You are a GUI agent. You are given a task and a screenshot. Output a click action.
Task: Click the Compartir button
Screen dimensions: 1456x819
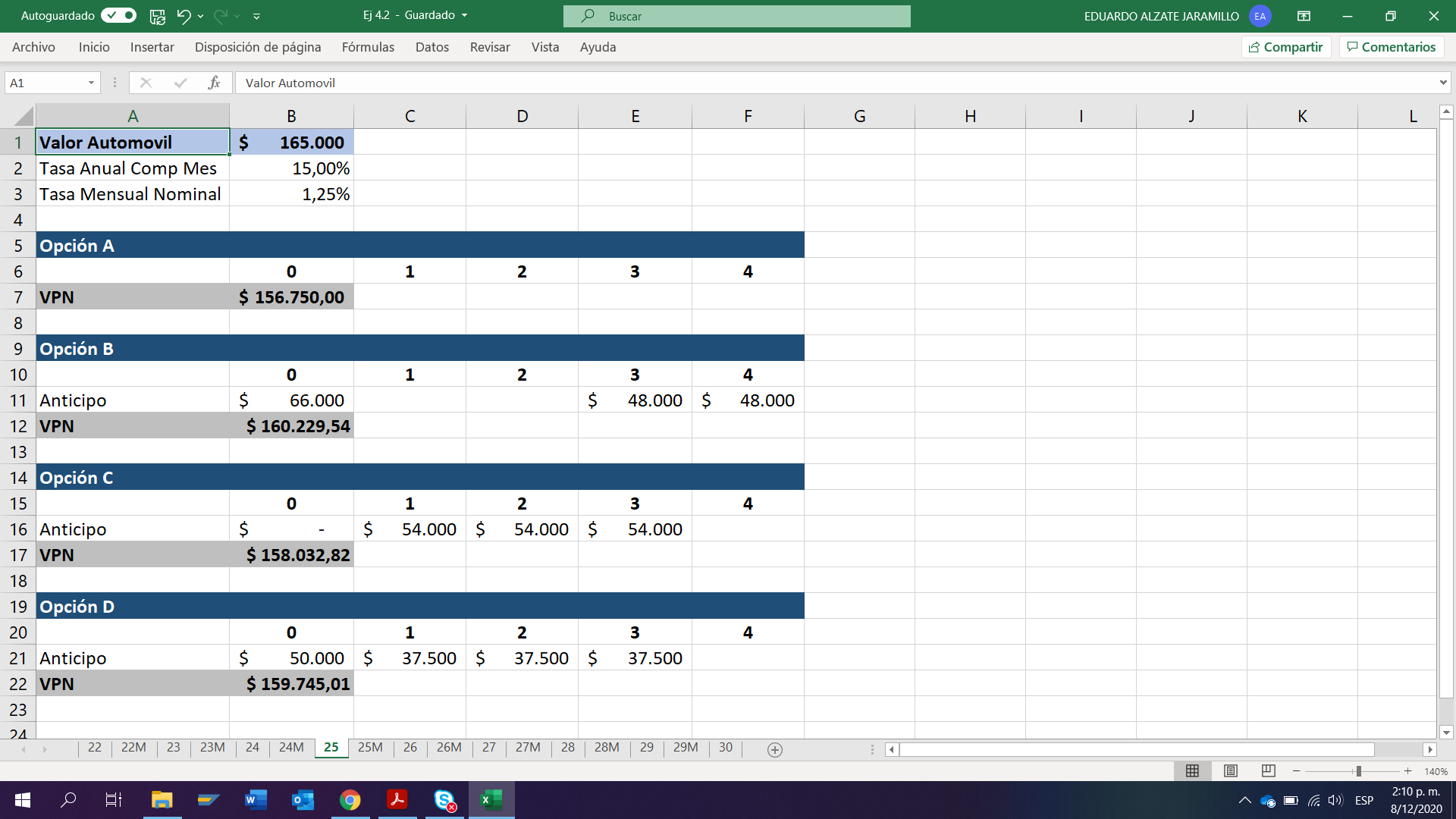click(1285, 46)
